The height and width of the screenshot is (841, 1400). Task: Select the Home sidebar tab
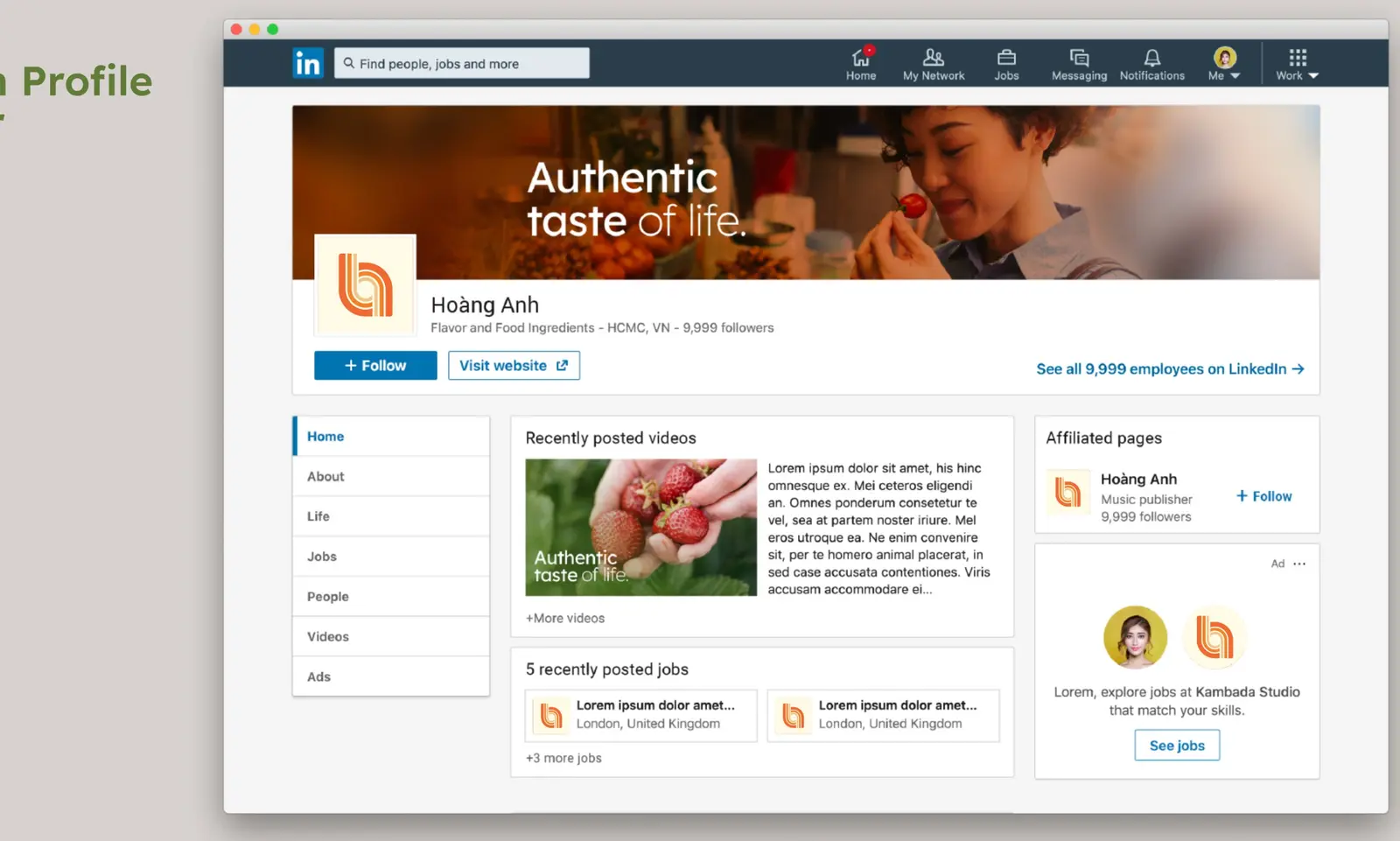pos(391,436)
